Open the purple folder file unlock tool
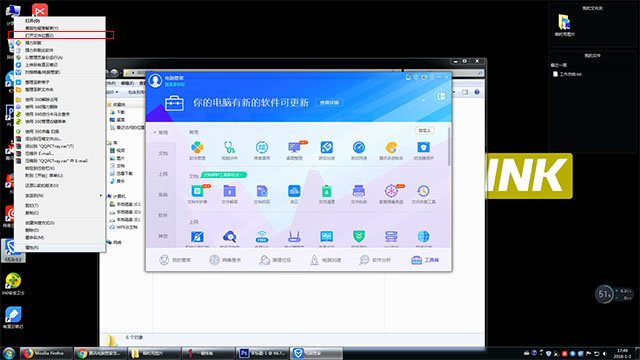The width and height of the screenshot is (640, 360). coord(229,191)
